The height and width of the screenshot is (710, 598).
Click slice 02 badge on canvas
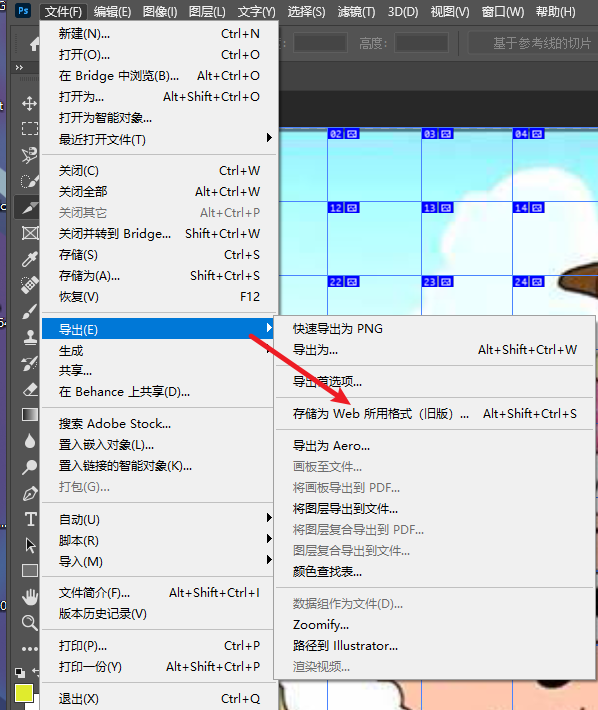tap(343, 134)
